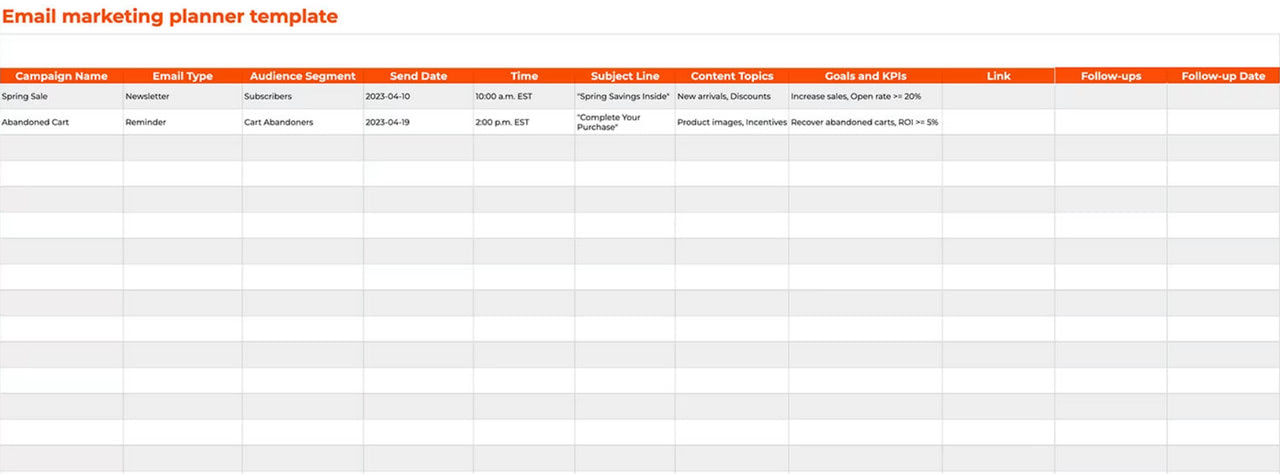This screenshot has width=1280, height=474.
Task: Select the '2:00 p.m. EST' time cell
Action: [524, 122]
